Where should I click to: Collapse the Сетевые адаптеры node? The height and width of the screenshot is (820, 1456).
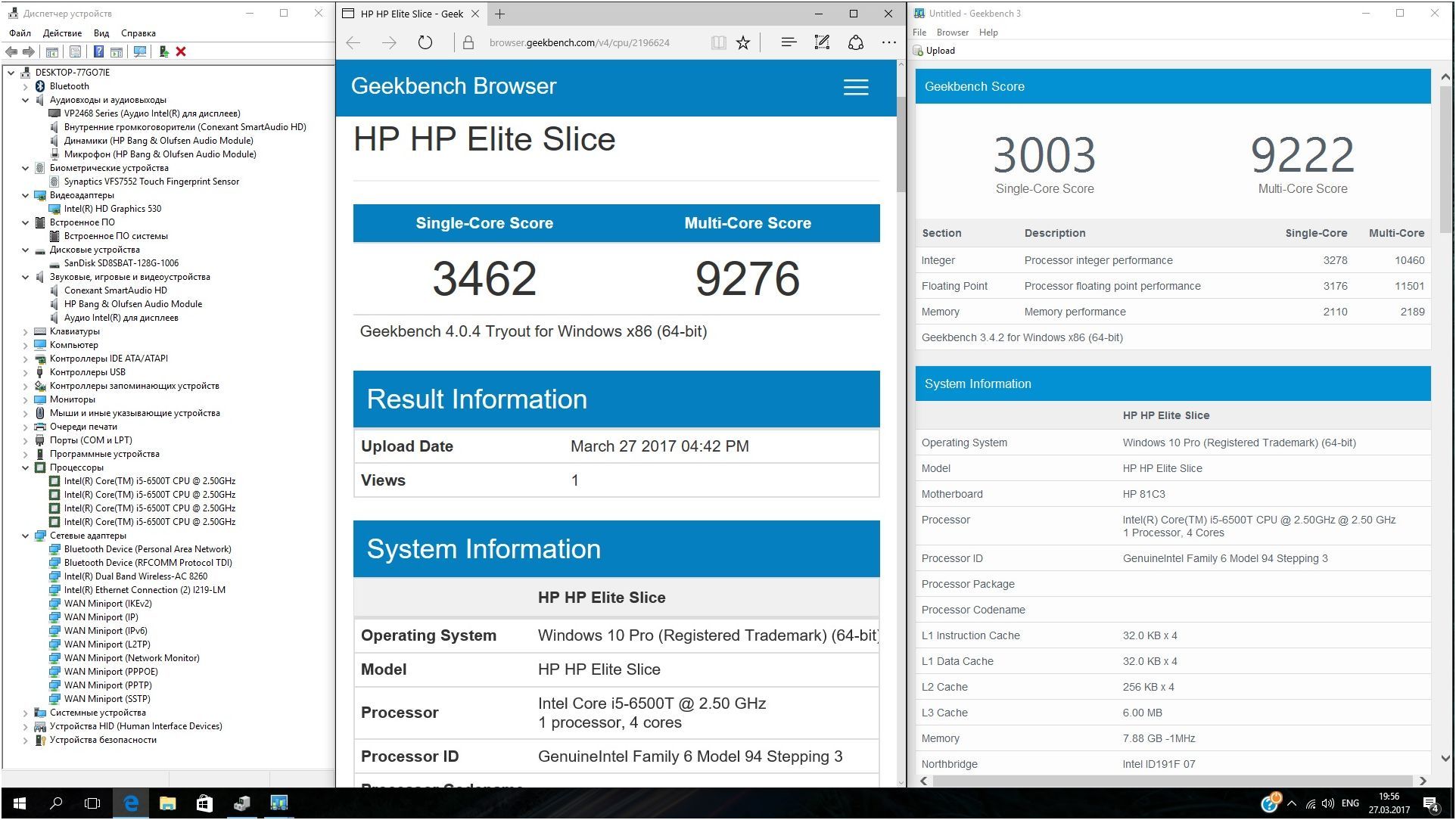25,536
